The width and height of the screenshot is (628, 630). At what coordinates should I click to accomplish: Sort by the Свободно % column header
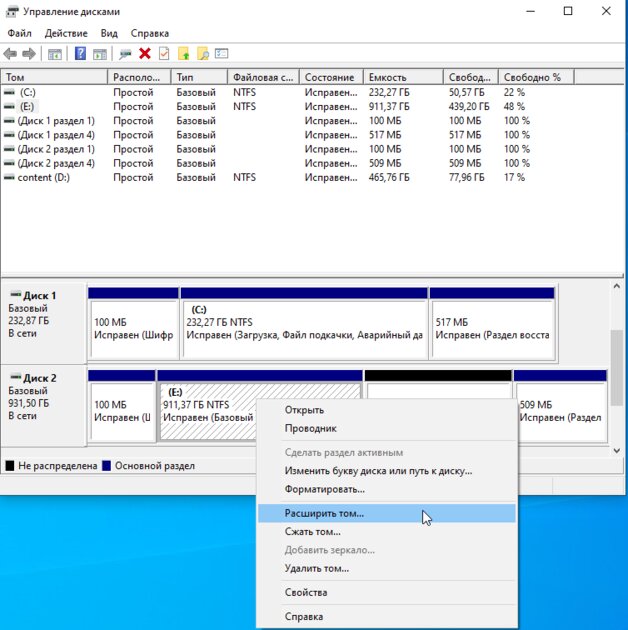point(536,77)
